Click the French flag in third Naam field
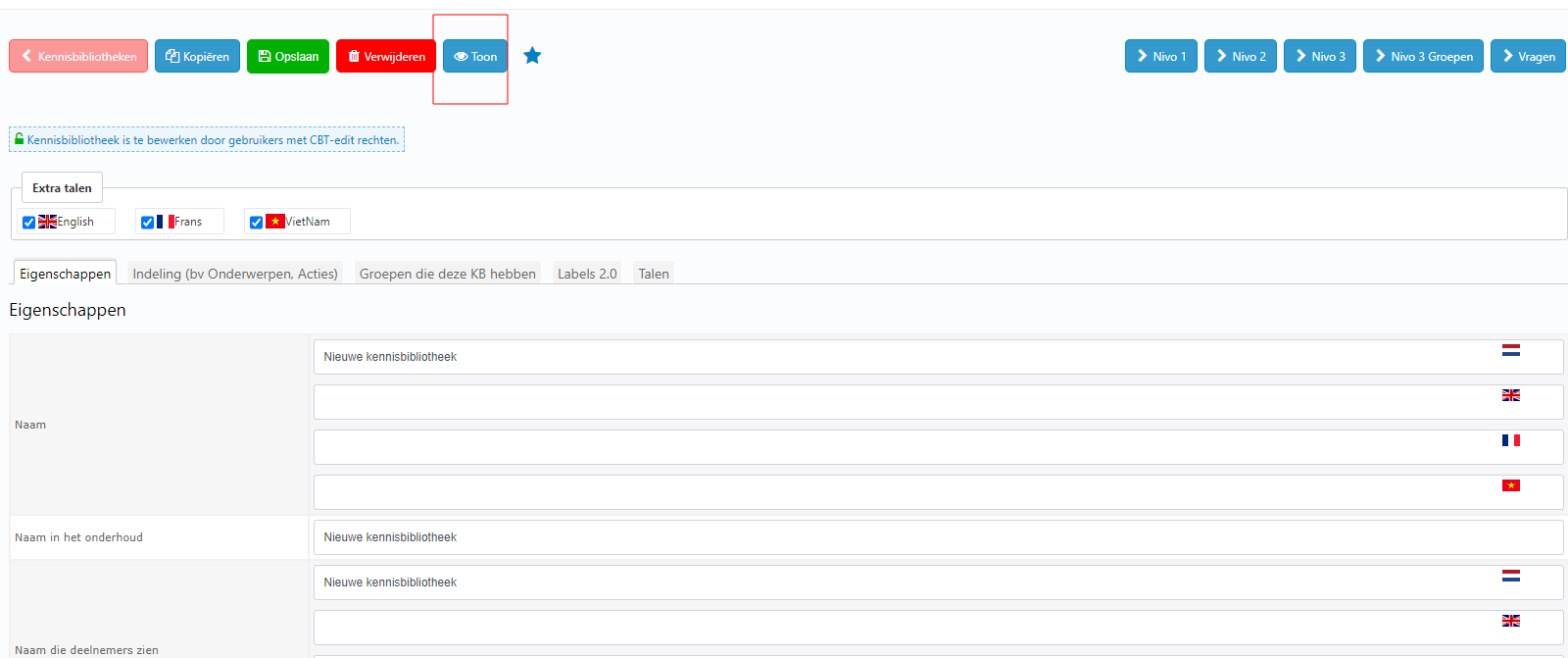1568x658 pixels. (x=1510, y=440)
